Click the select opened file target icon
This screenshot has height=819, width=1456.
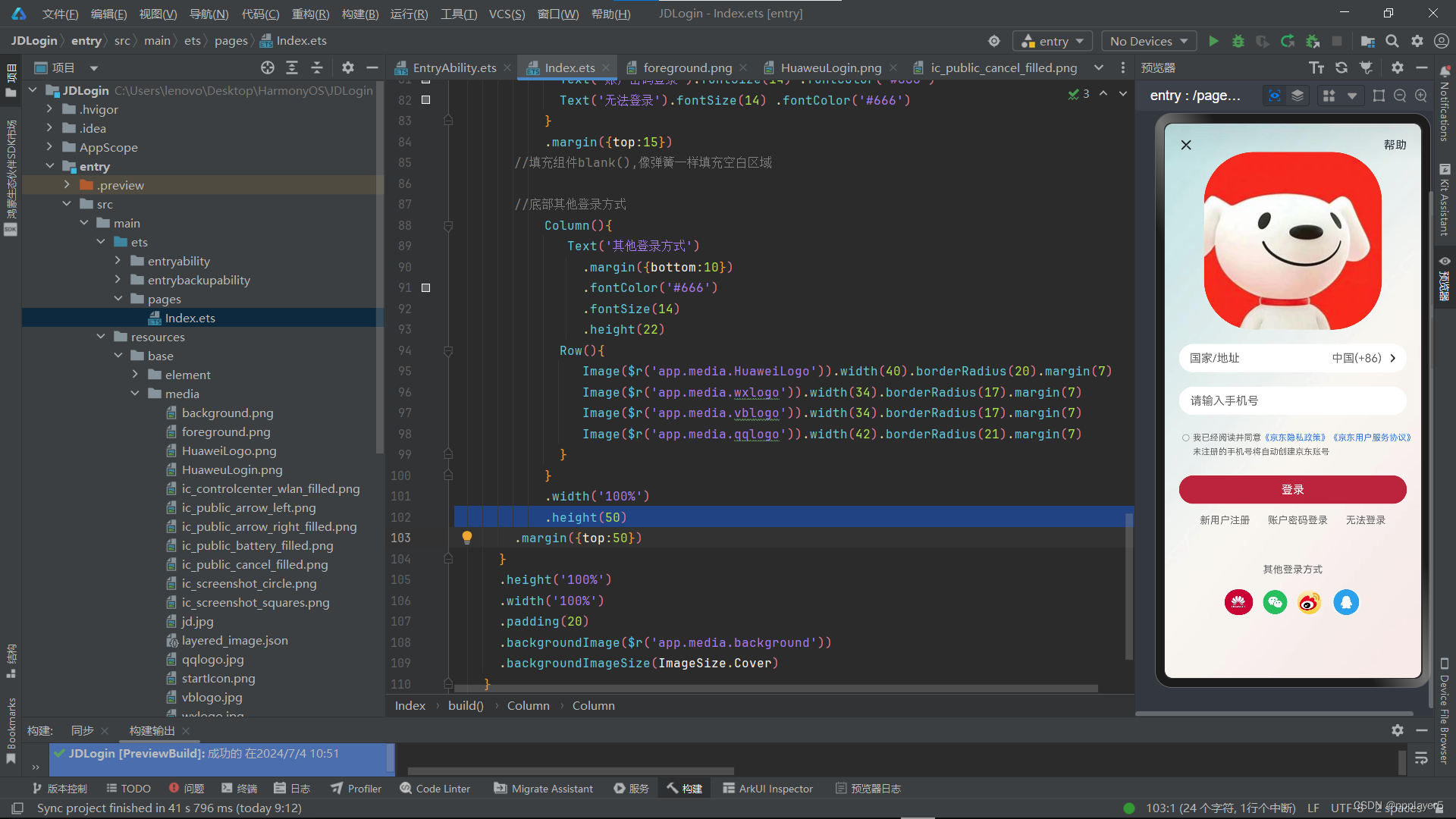tap(267, 67)
